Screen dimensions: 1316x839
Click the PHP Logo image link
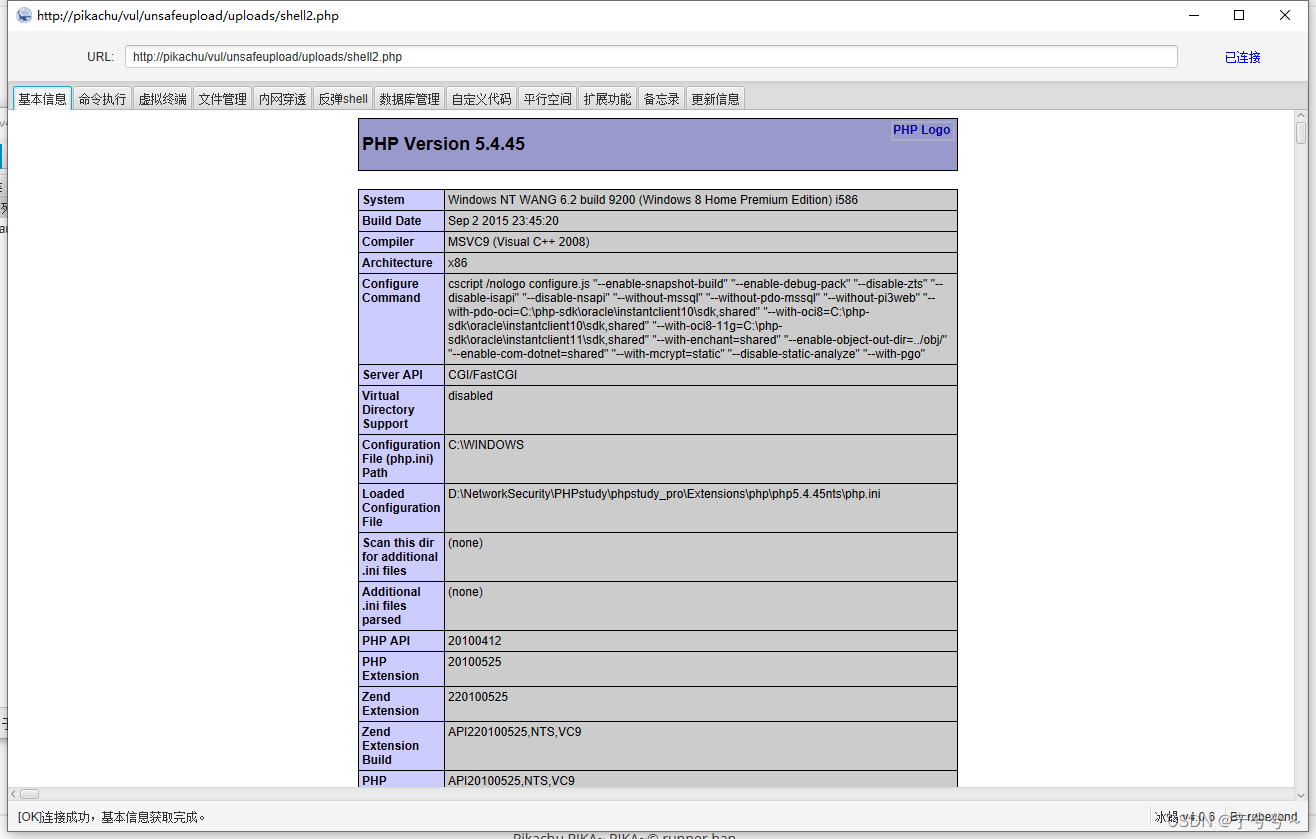tap(921, 130)
